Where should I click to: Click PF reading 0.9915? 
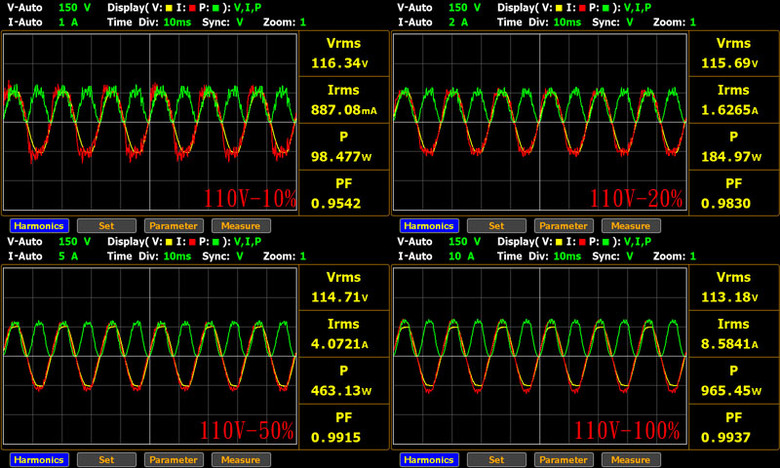(336, 437)
